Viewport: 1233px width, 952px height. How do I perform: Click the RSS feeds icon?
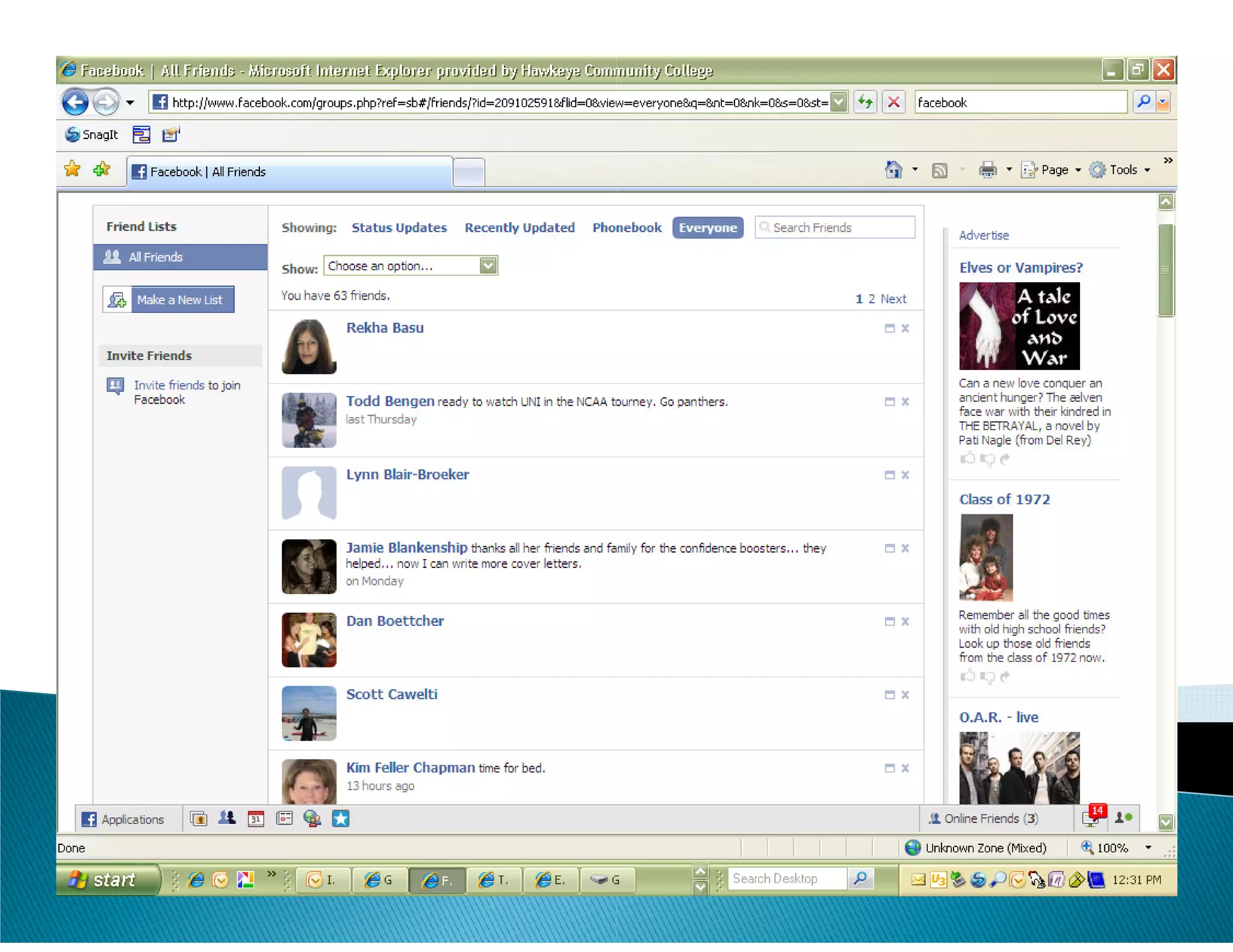tap(940, 171)
